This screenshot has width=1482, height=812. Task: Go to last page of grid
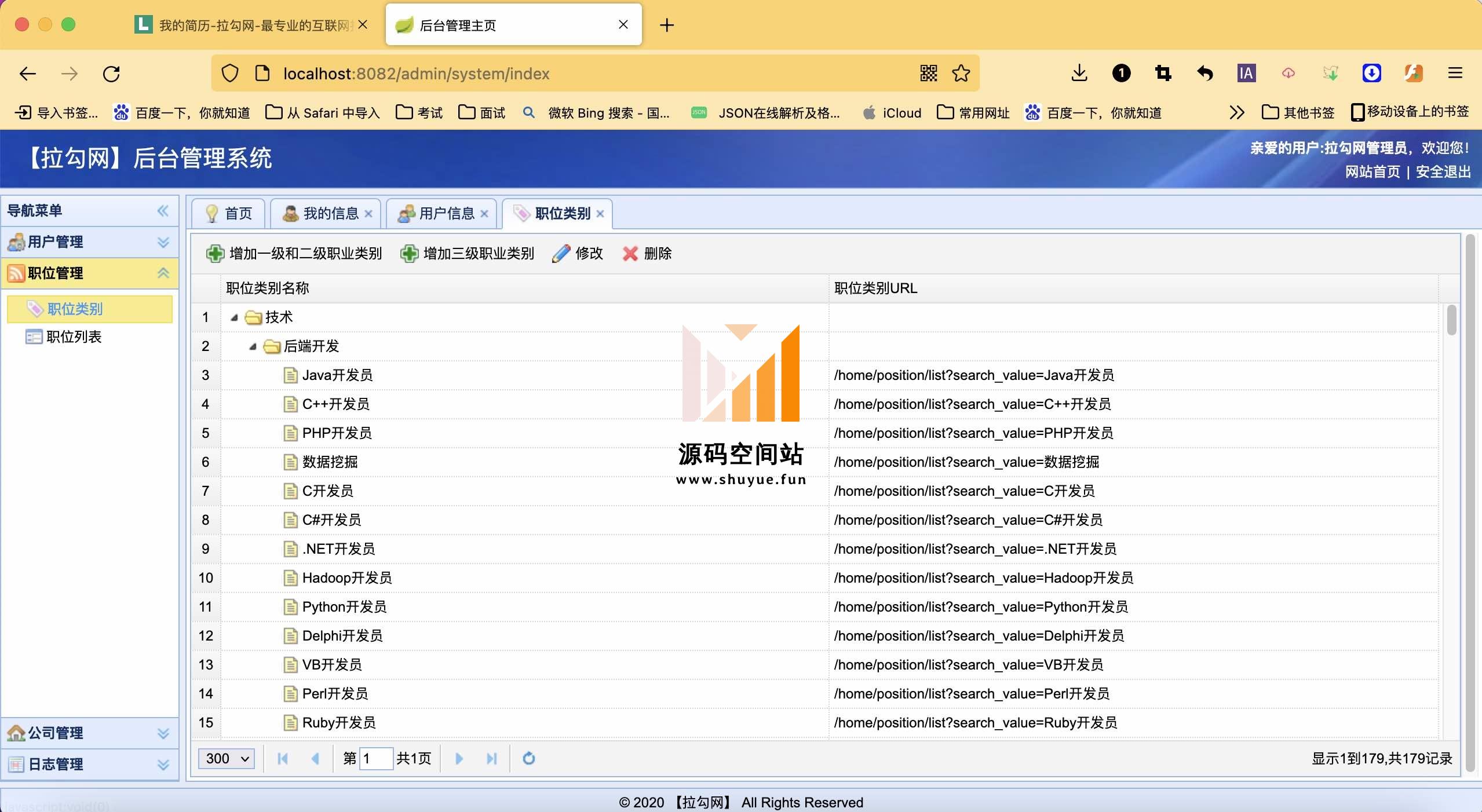coord(491,759)
